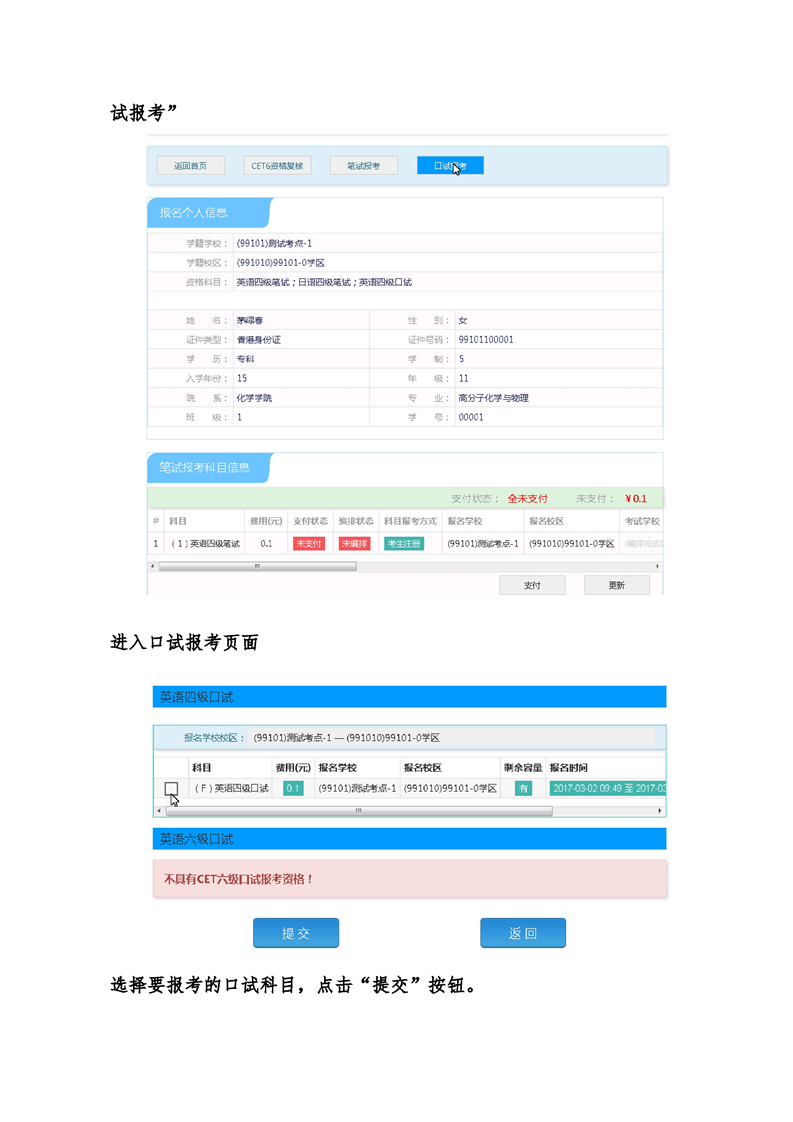
Task: Click right scroll arrow of written exam table
Action: 657,566
